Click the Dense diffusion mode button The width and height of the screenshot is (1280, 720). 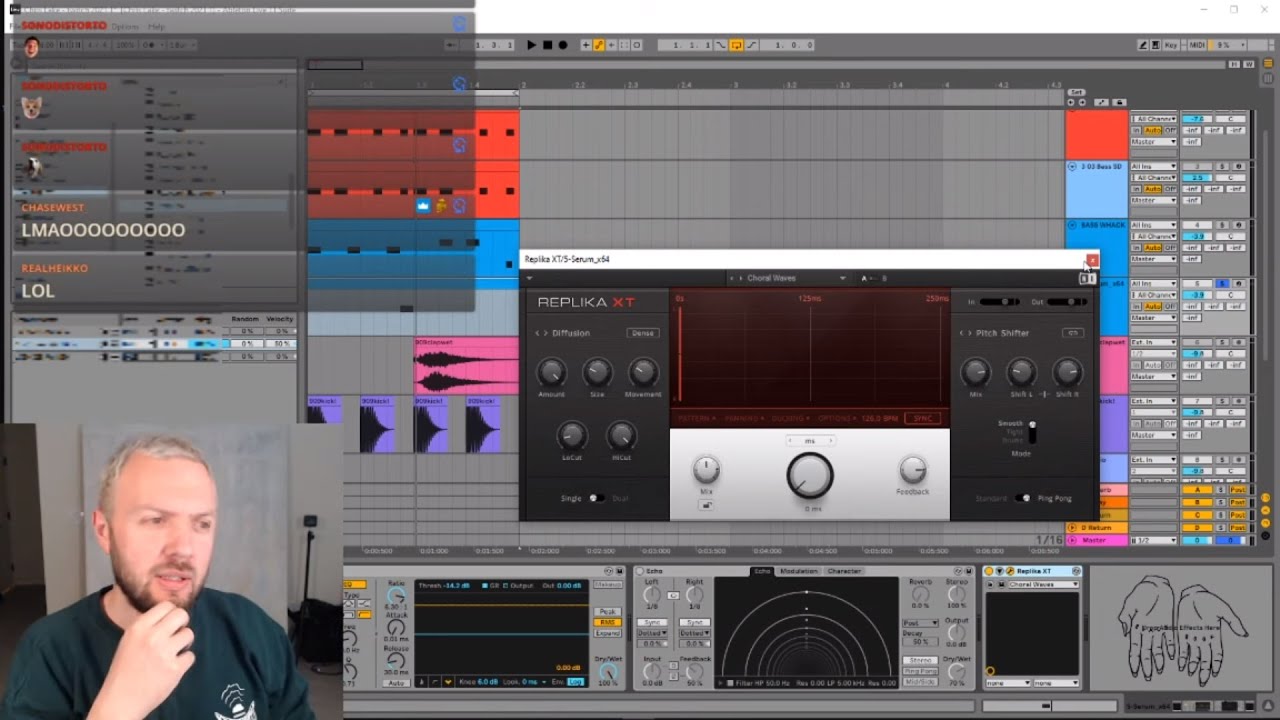click(x=642, y=333)
